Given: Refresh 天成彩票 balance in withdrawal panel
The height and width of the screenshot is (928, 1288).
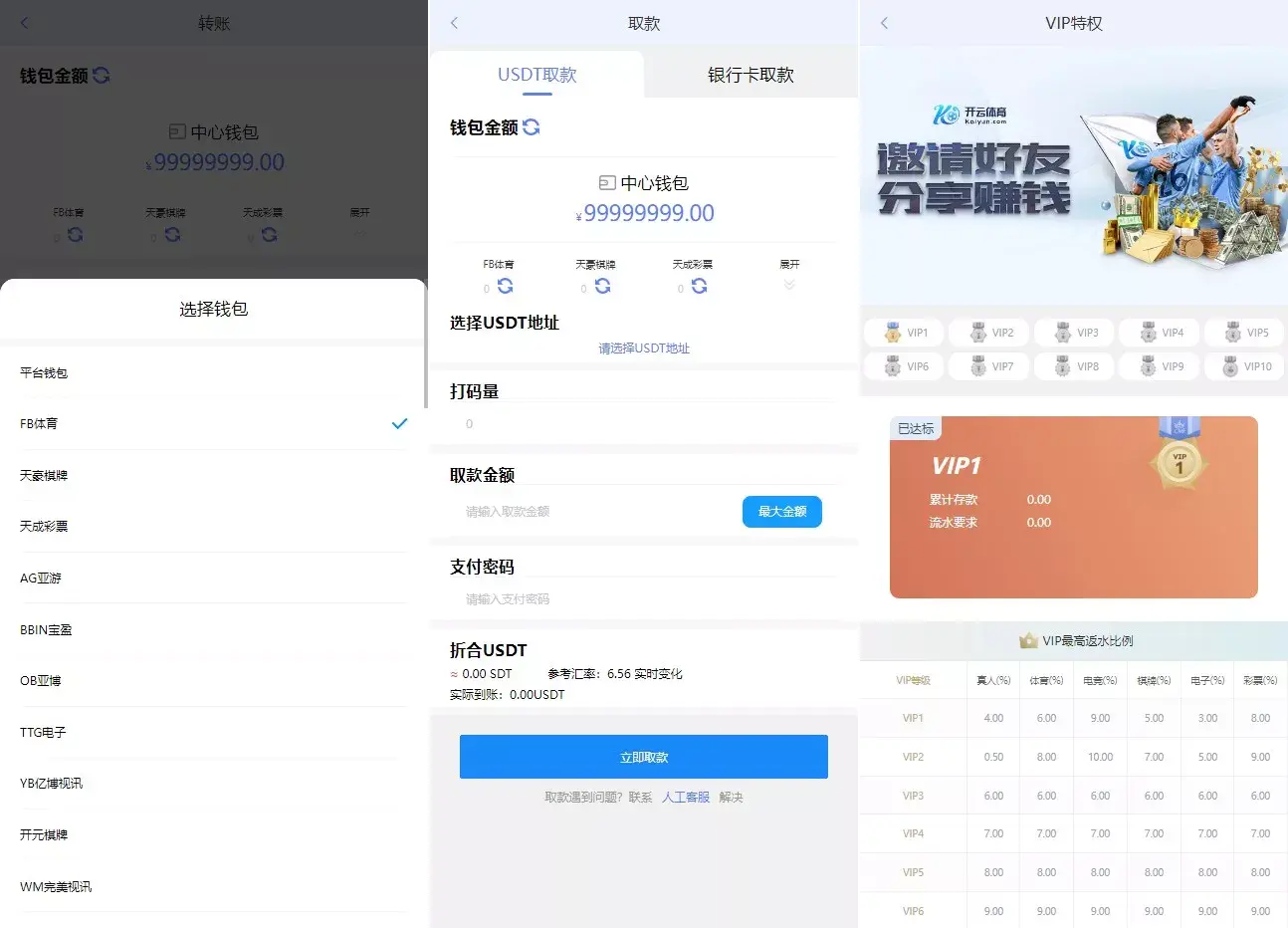Looking at the screenshot, I should click(699, 287).
